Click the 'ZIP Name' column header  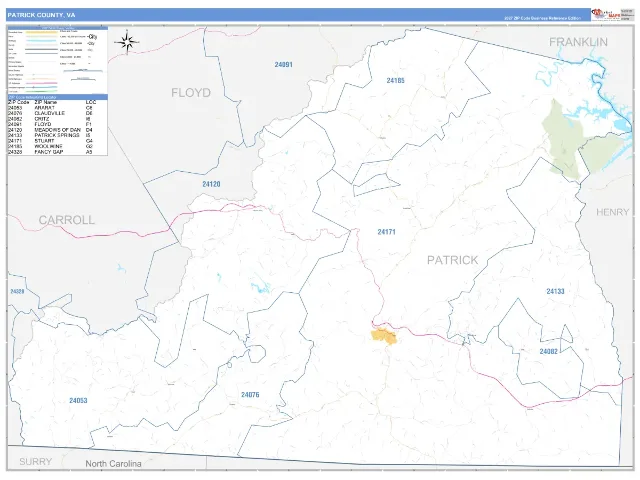45,102
